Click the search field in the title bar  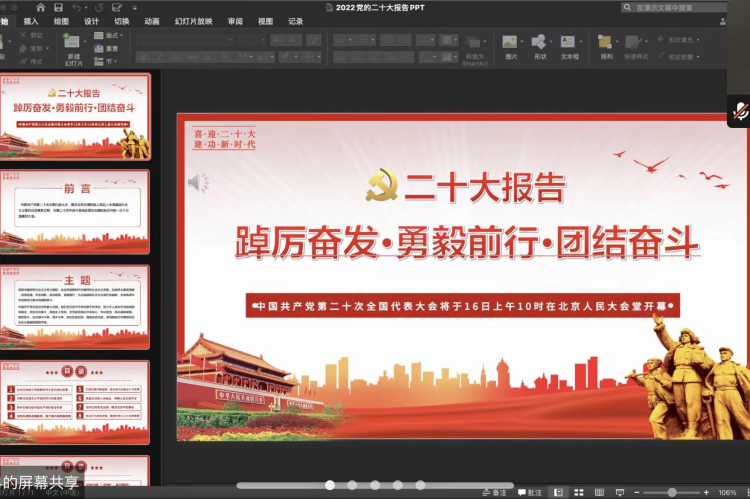click(x=674, y=7)
